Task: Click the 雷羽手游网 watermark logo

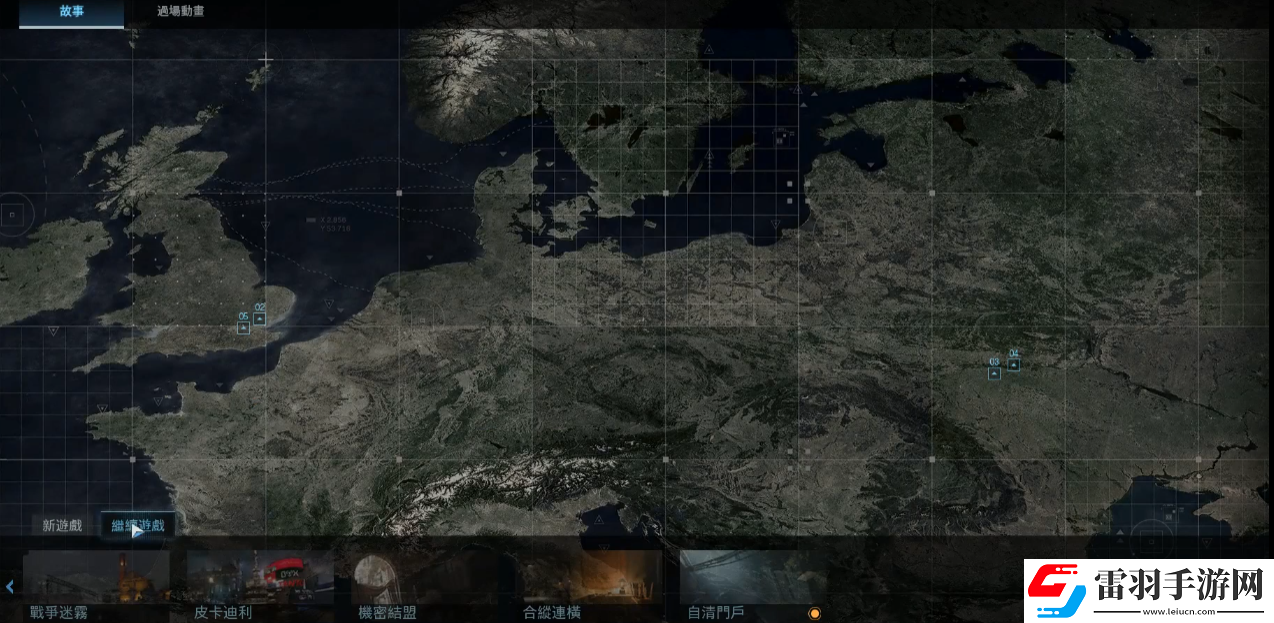Action: click(x=1145, y=590)
